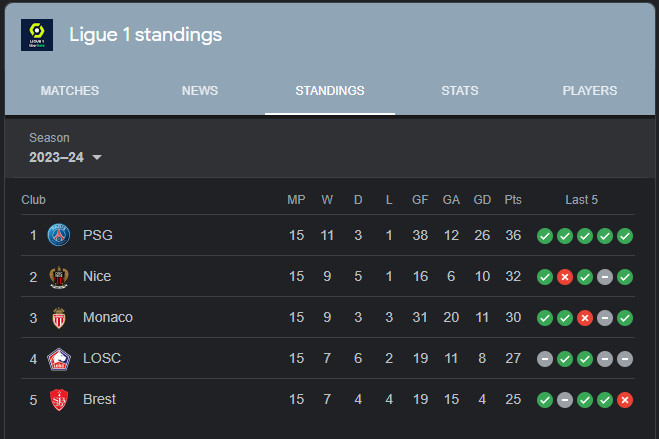This screenshot has width=659, height=439.
Task: Switch to the MATCHES tab
Action: pyautogui.click(x=70, y=91)
